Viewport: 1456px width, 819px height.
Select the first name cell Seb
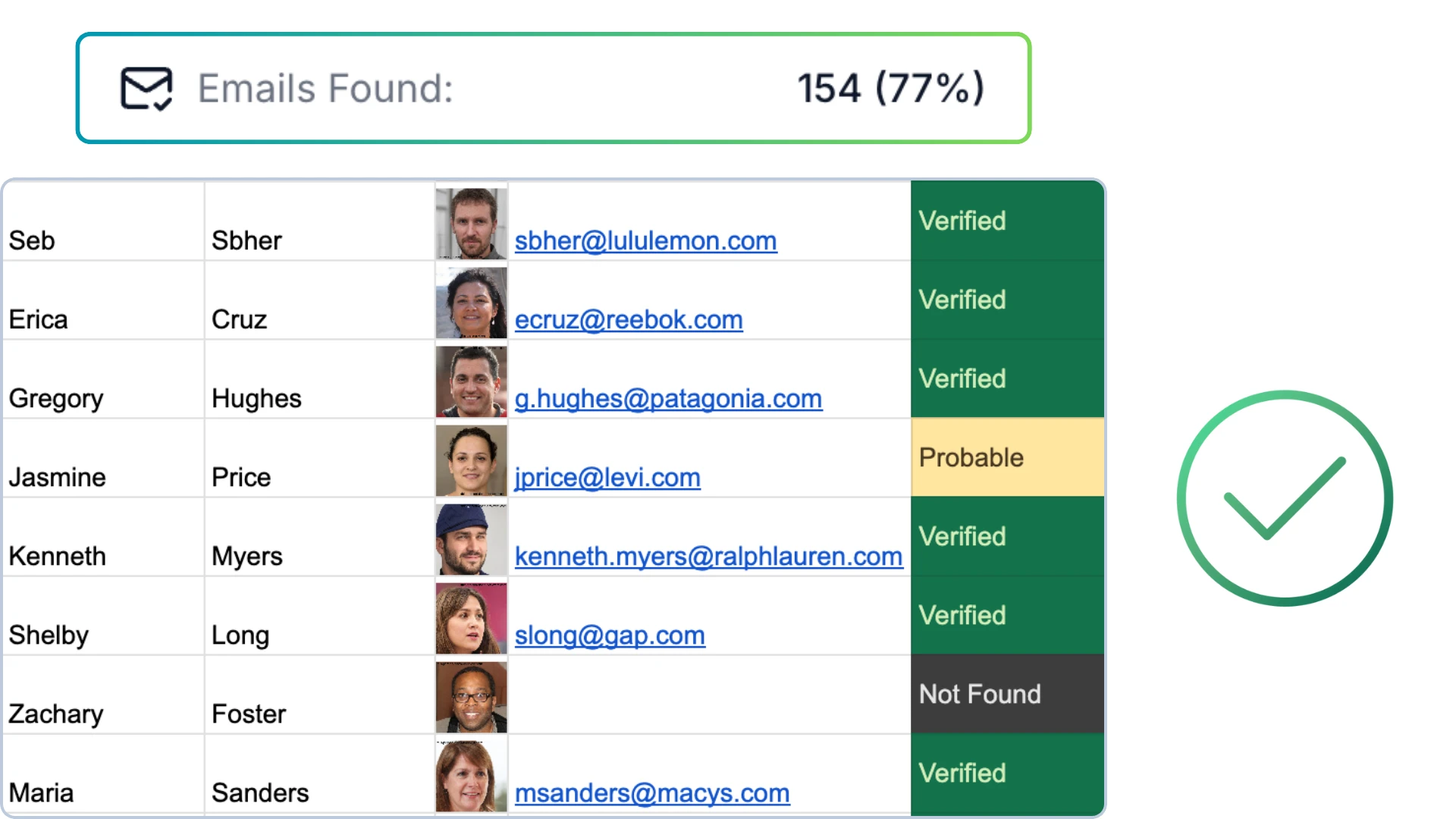coord(103,221)
